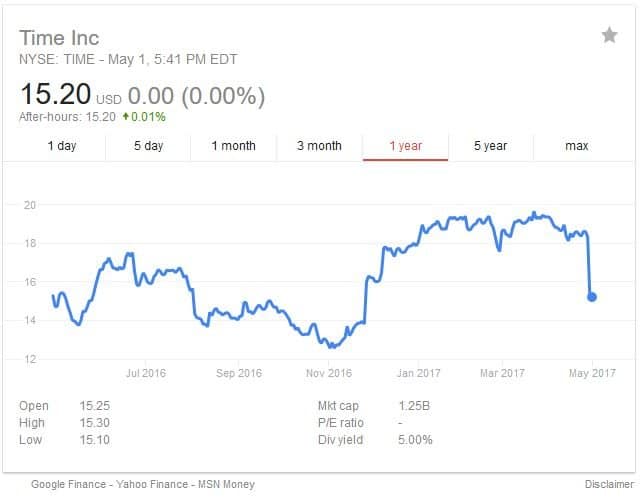Viewport: 640px width, 498px height.
Task: Click the Mkt cap value 1.25B
Action: 414,406
